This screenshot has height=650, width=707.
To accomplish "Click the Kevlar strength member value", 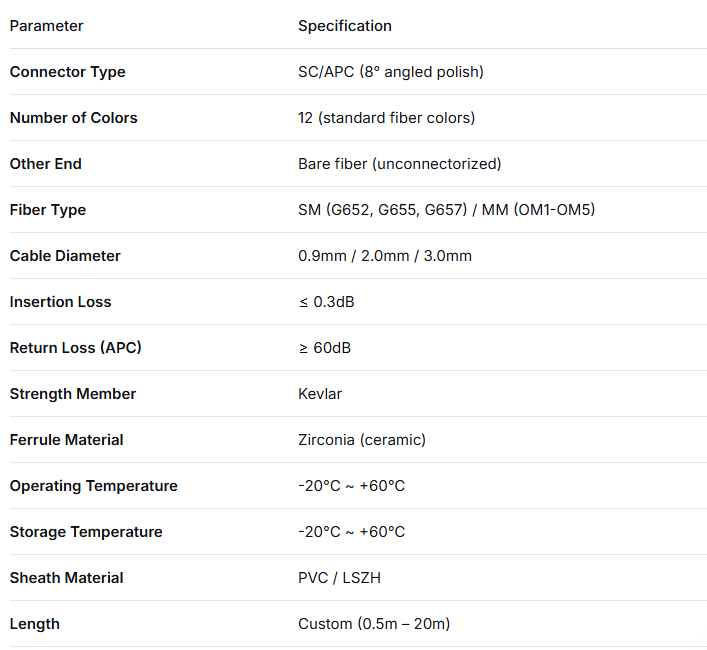I will point(320,394).
